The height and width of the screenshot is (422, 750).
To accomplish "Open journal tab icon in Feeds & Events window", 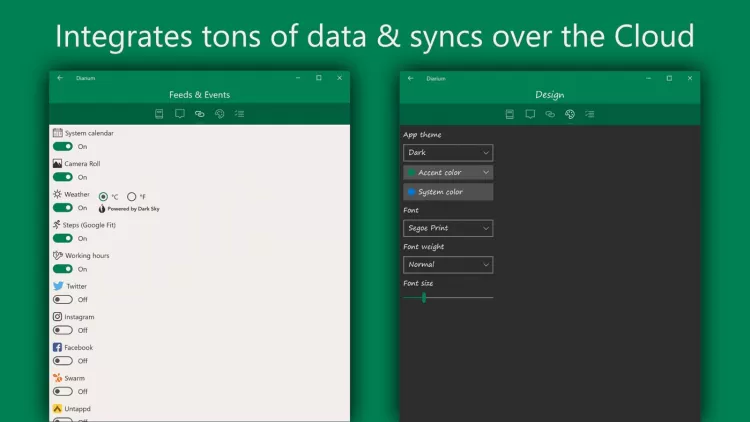I will point(159,114).
